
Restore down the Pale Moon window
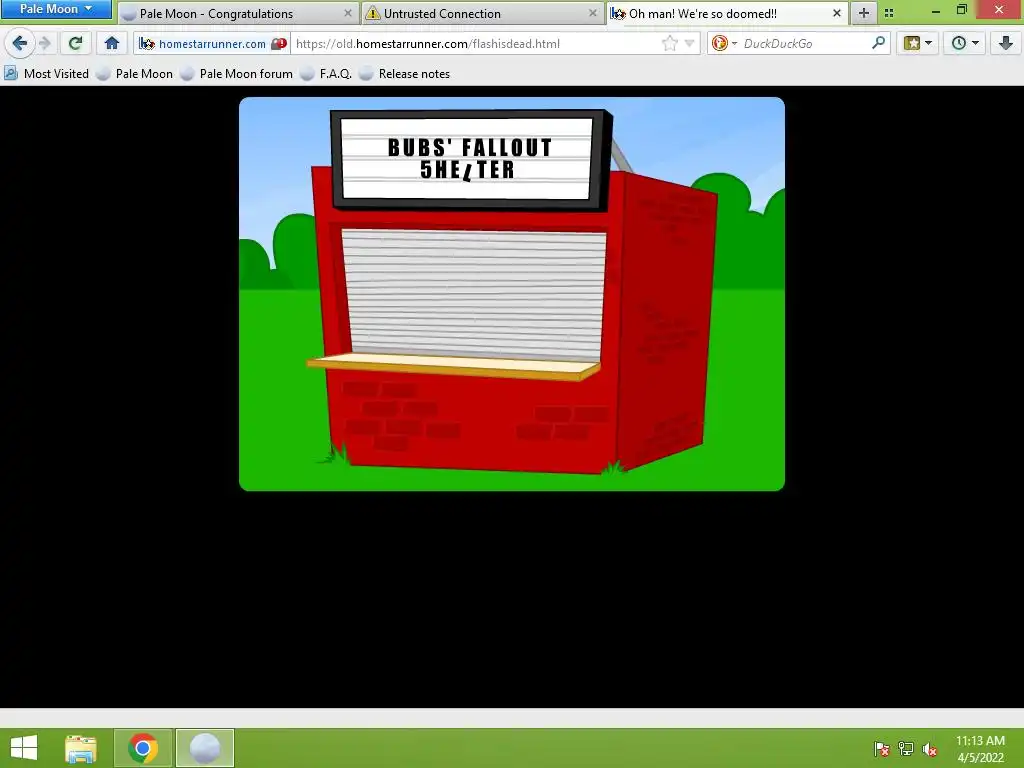tap(961, 10)
